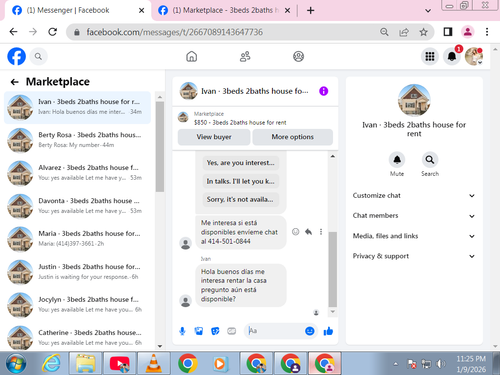
Task: Open the Maria conversation
Action: (77, 239)
